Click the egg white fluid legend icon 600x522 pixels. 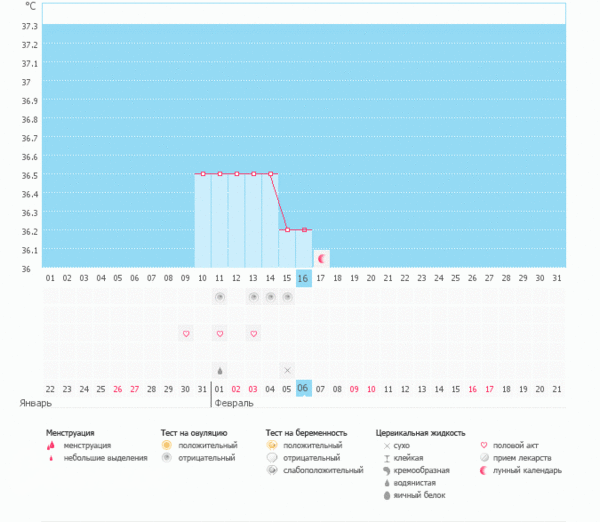pyautogui.click(x=386, y=495)
